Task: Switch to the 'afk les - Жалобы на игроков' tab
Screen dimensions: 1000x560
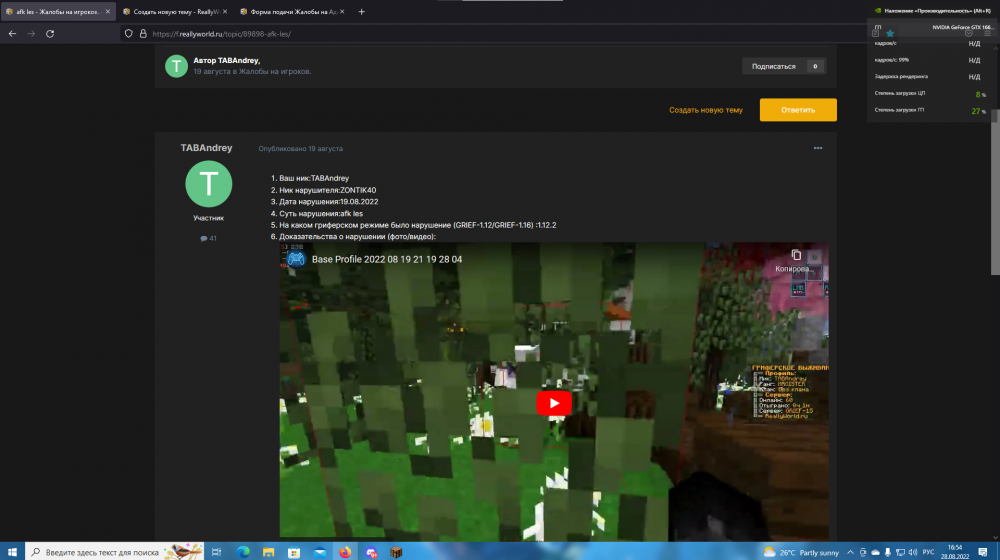Action: point(58,11)
